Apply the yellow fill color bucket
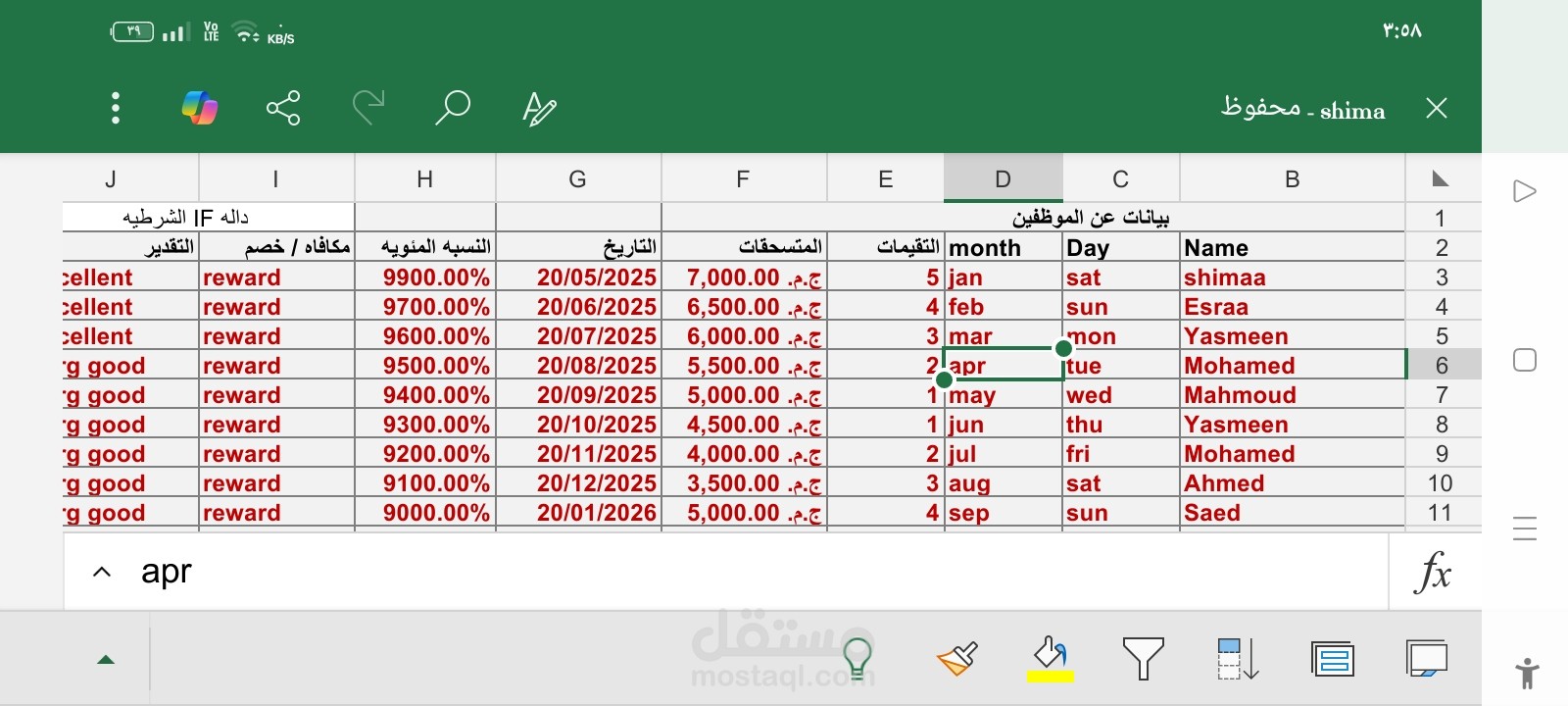Screen dimensions: 1568x706 [1050, 658]
